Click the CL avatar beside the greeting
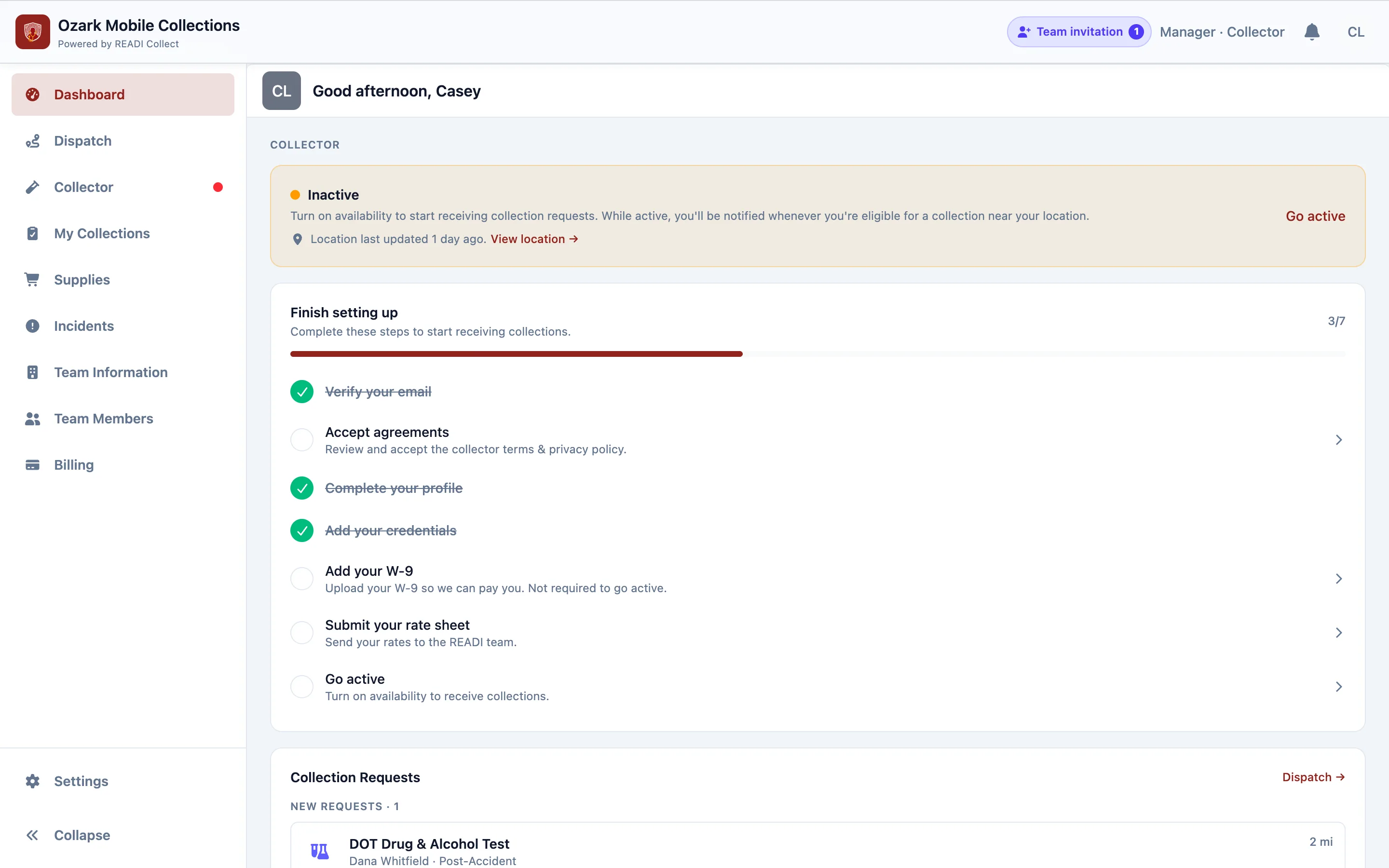The image size is (1389, 868). point(281,91)
